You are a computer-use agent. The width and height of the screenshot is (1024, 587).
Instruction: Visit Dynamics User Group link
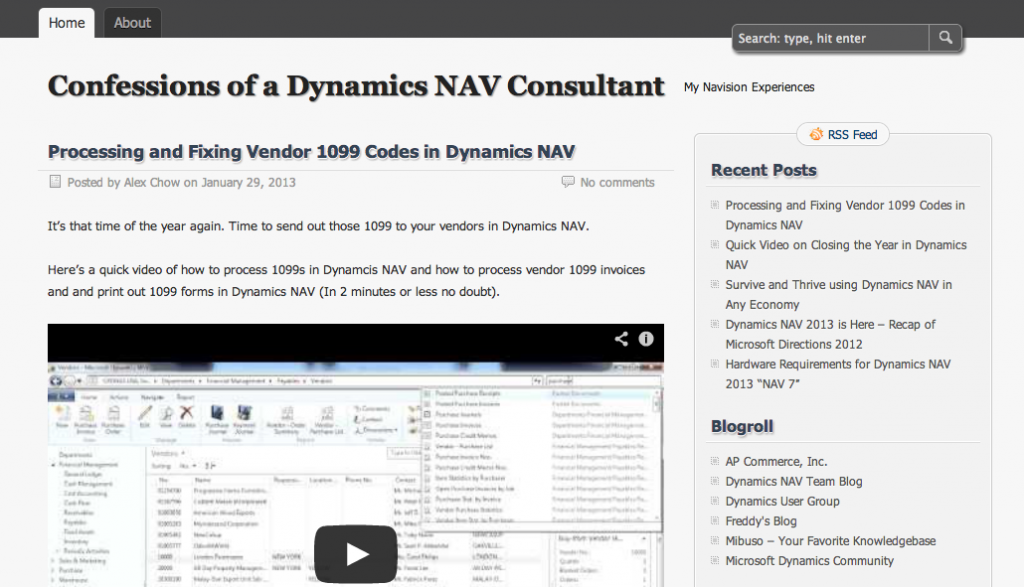tap(782, 501)
